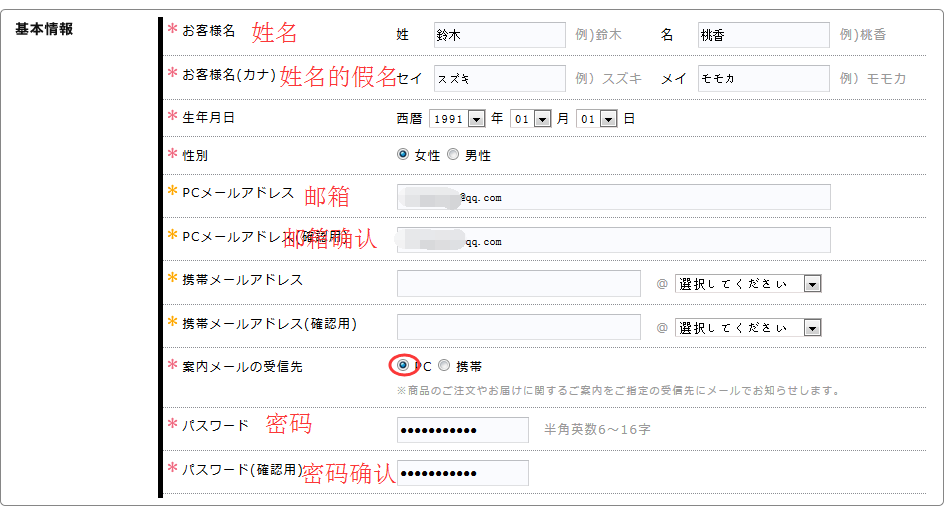Choose PC as 案内メールの受信先
The image size is (947, 514).
403,365
